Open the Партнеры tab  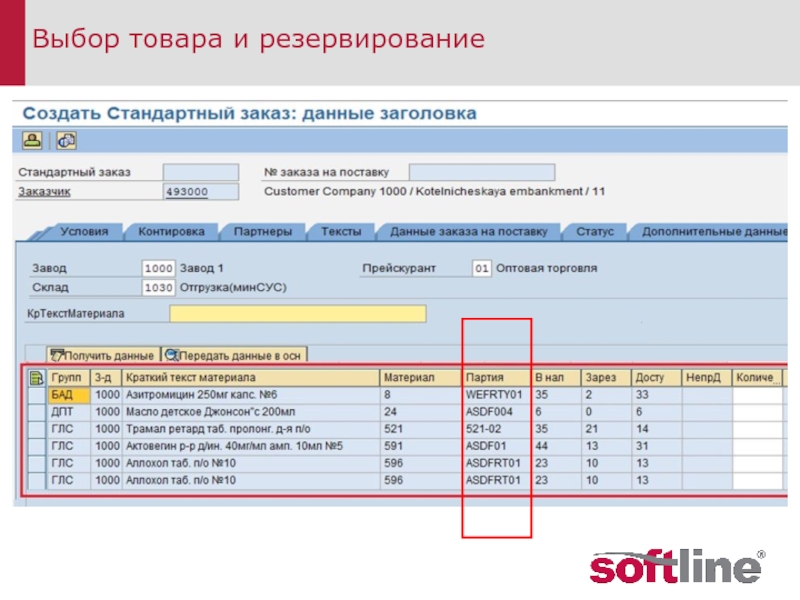tap(263, 232)
